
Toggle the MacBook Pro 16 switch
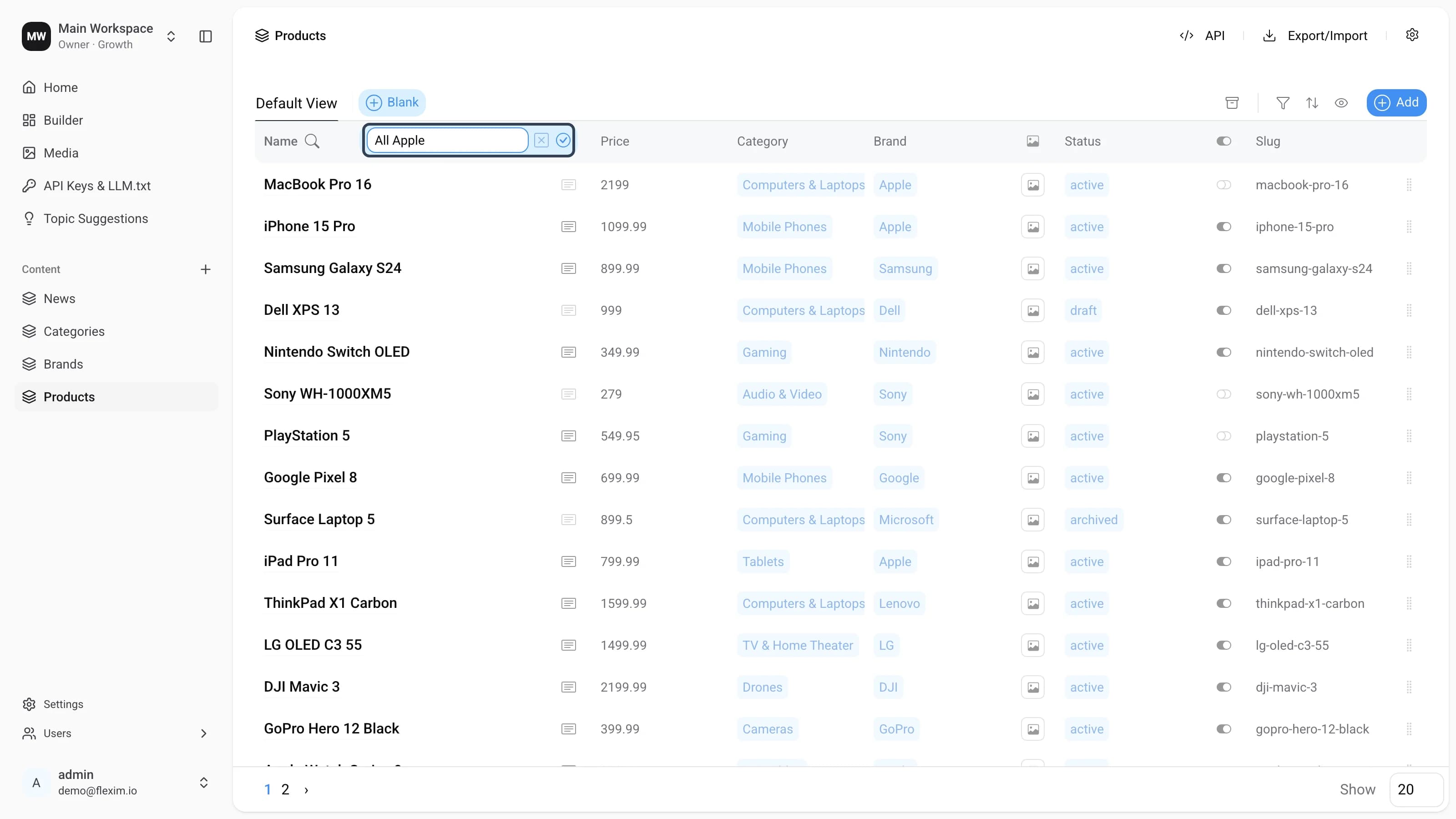click(x=1223, y=185)
